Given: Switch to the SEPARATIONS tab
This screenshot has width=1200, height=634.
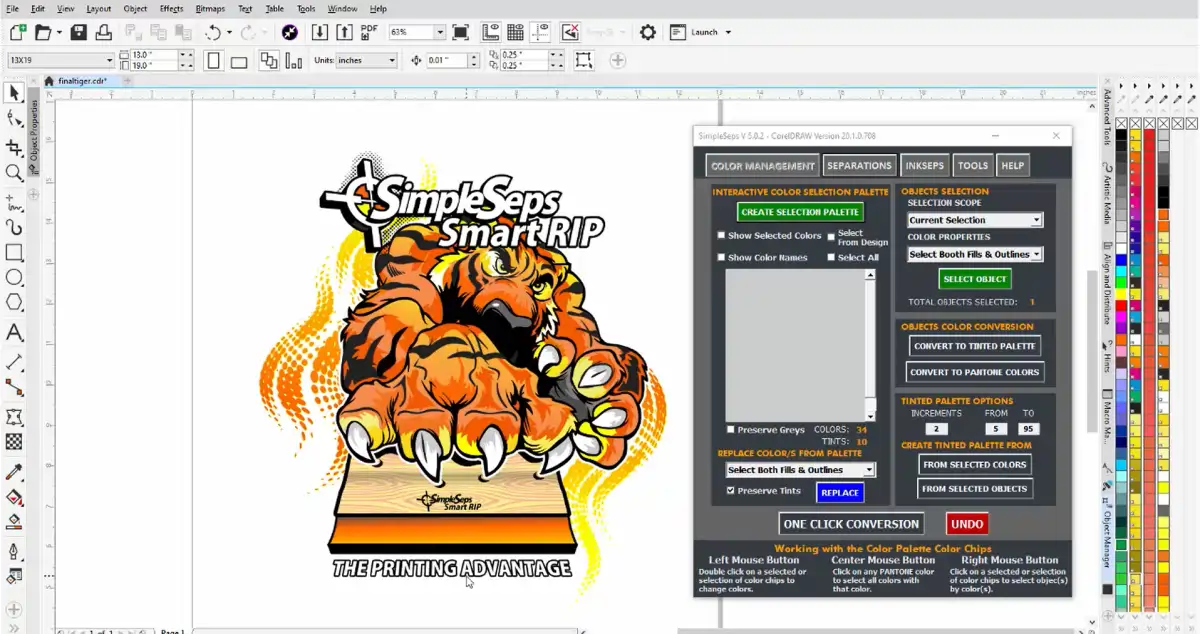Looking at the screenshot, I should (x=859, y=165).
